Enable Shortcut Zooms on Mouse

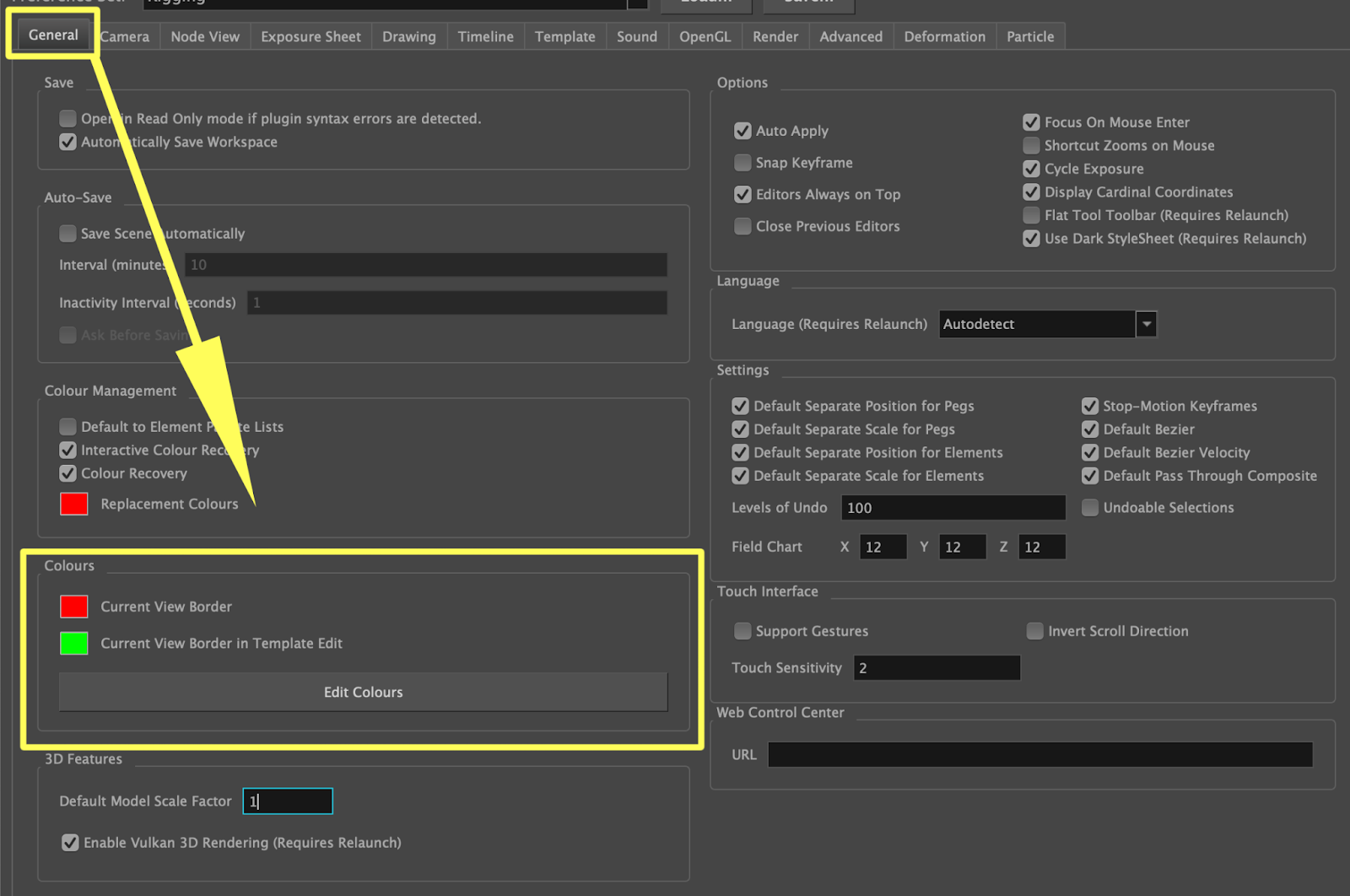1031,145
